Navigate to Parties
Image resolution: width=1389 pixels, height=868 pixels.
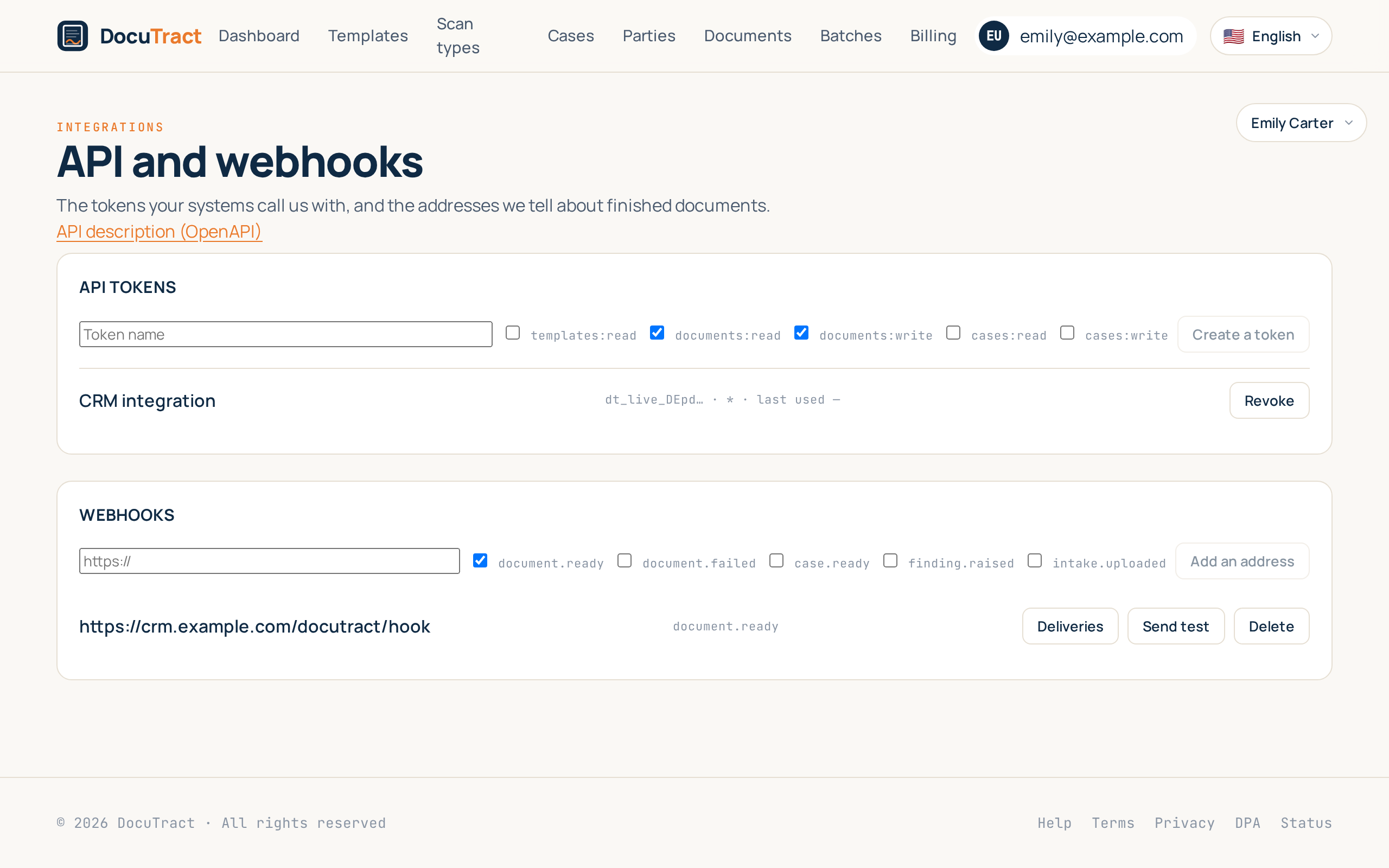tap(649, 36)
